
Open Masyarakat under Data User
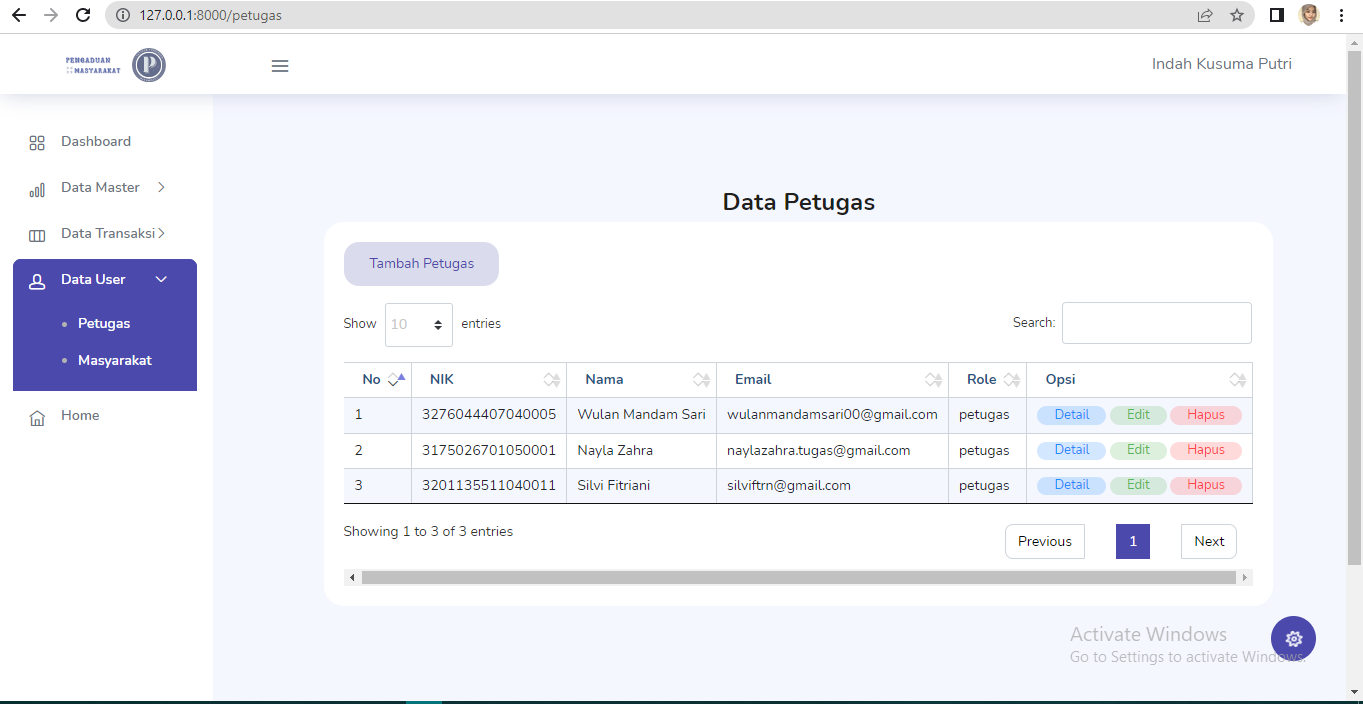pyautogui.click(x=115, y=360)
